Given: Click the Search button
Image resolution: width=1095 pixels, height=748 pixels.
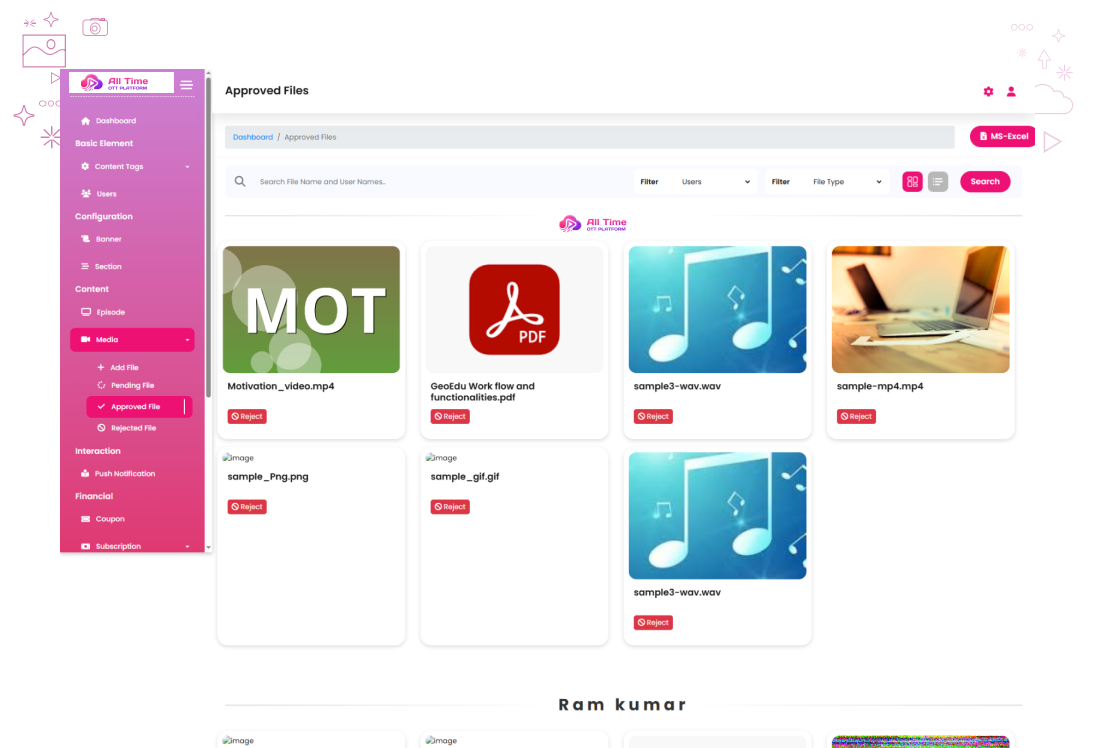Looking at the screenshot, I should point(985,182).
